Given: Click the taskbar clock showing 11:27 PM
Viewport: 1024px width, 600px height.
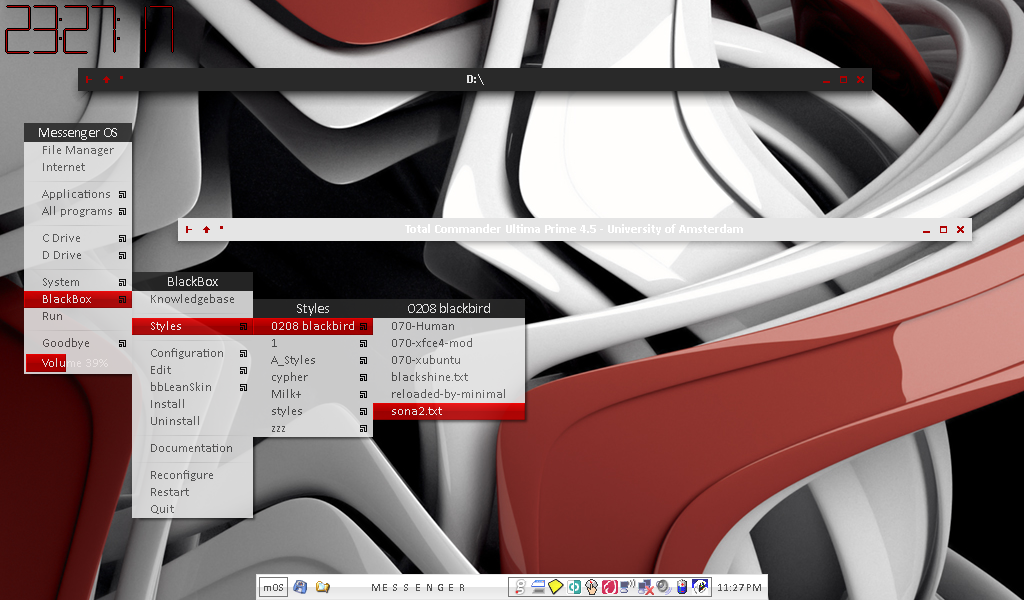Looking at the screenshot, I should 740,587.
